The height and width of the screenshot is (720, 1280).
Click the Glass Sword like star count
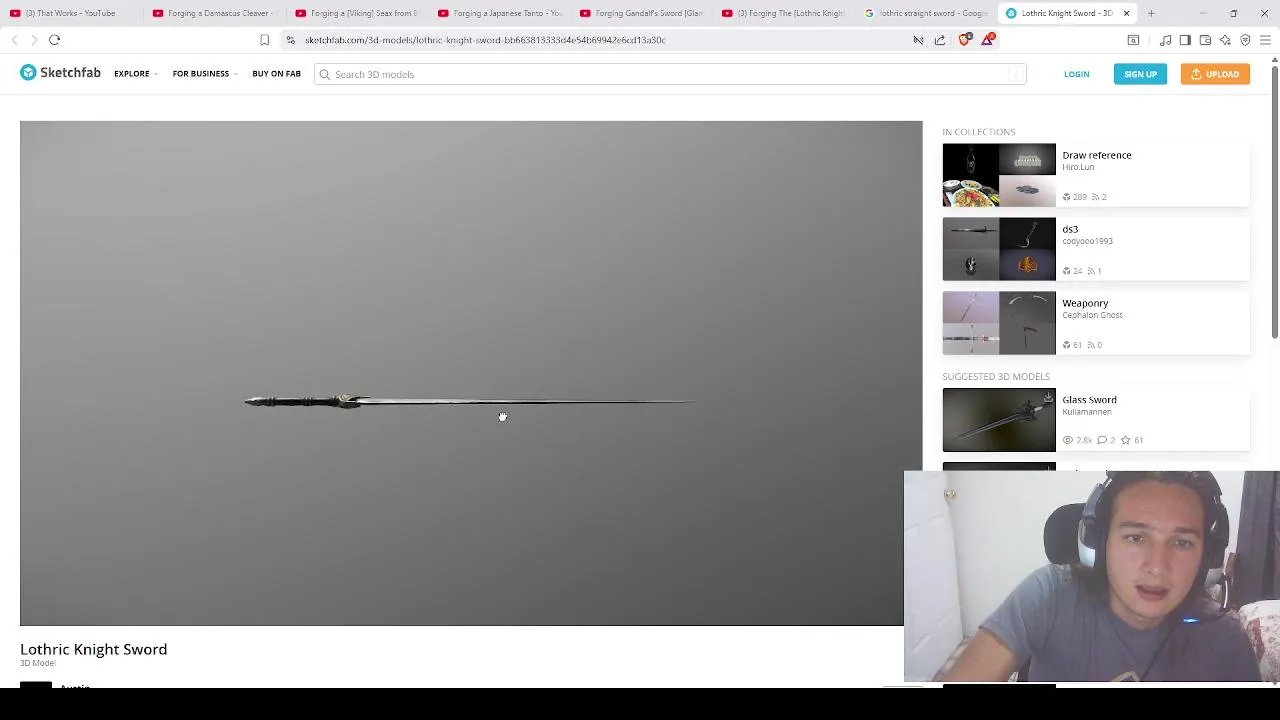[x=1133, y=440]
